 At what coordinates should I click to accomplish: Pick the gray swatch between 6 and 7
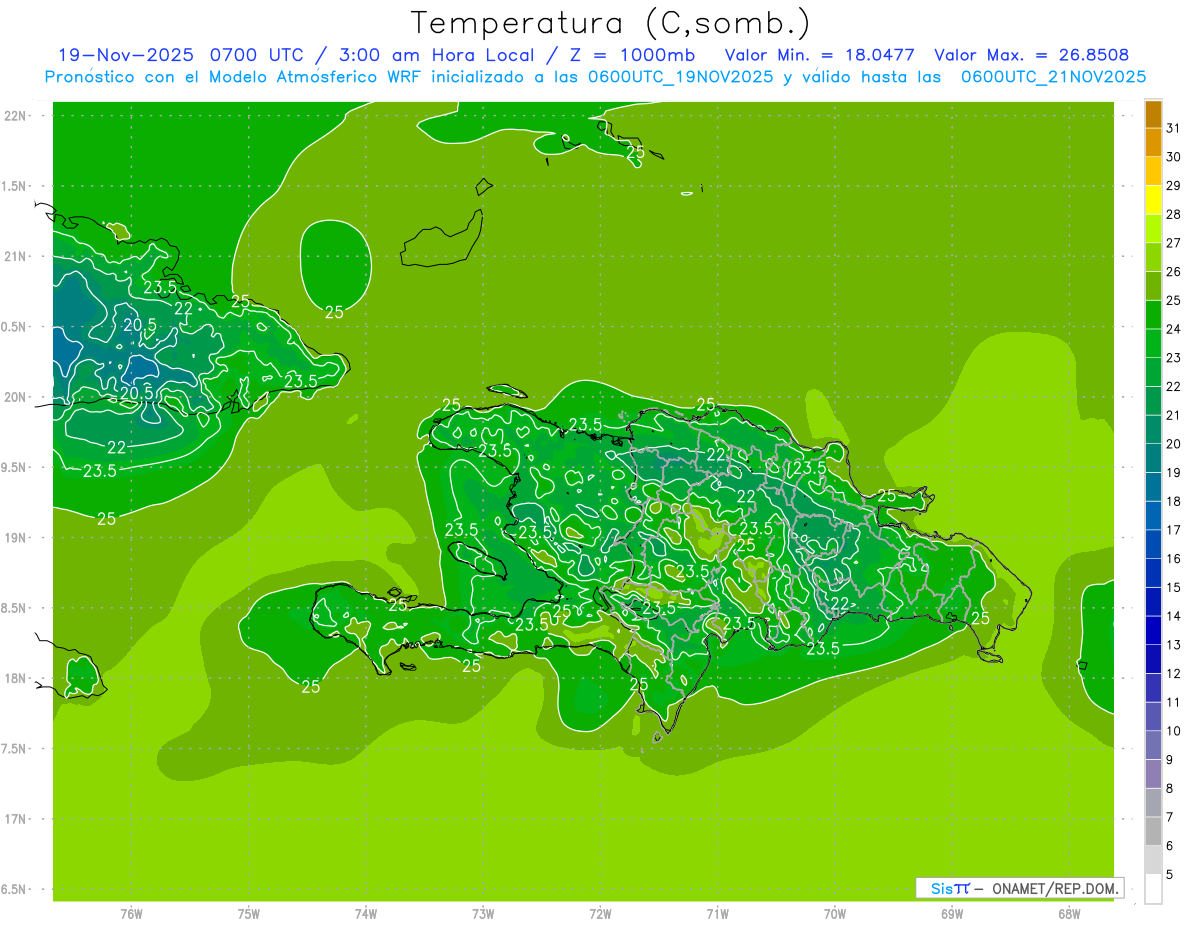[x=1153, y=831]
